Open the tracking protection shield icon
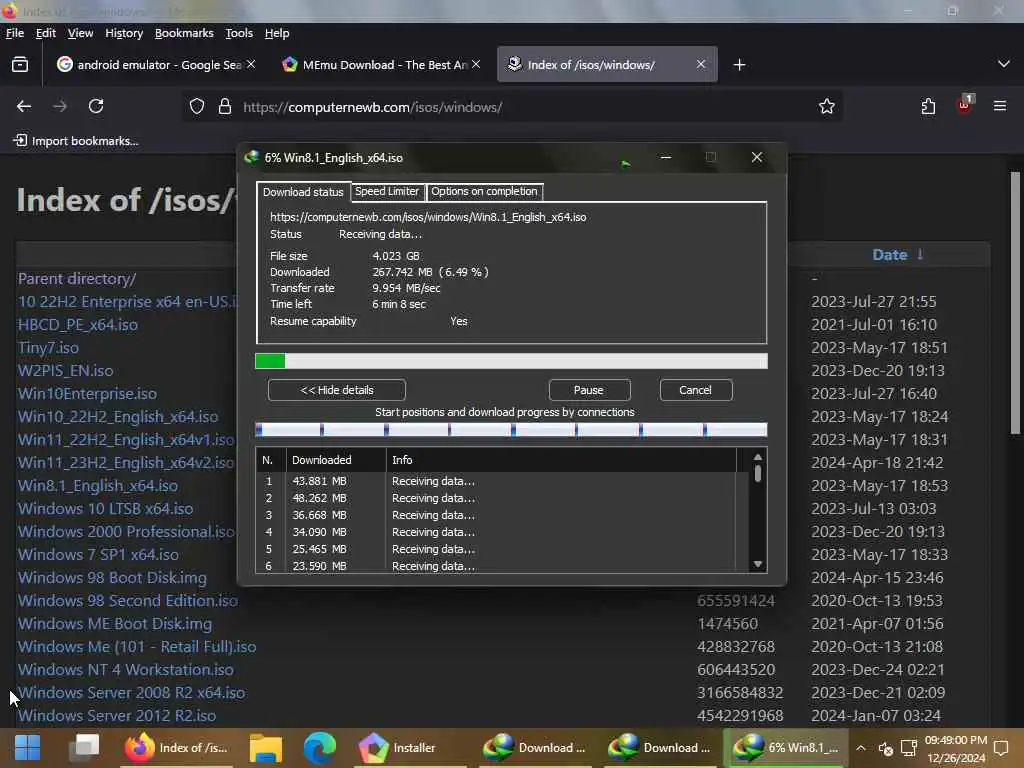 197,106
